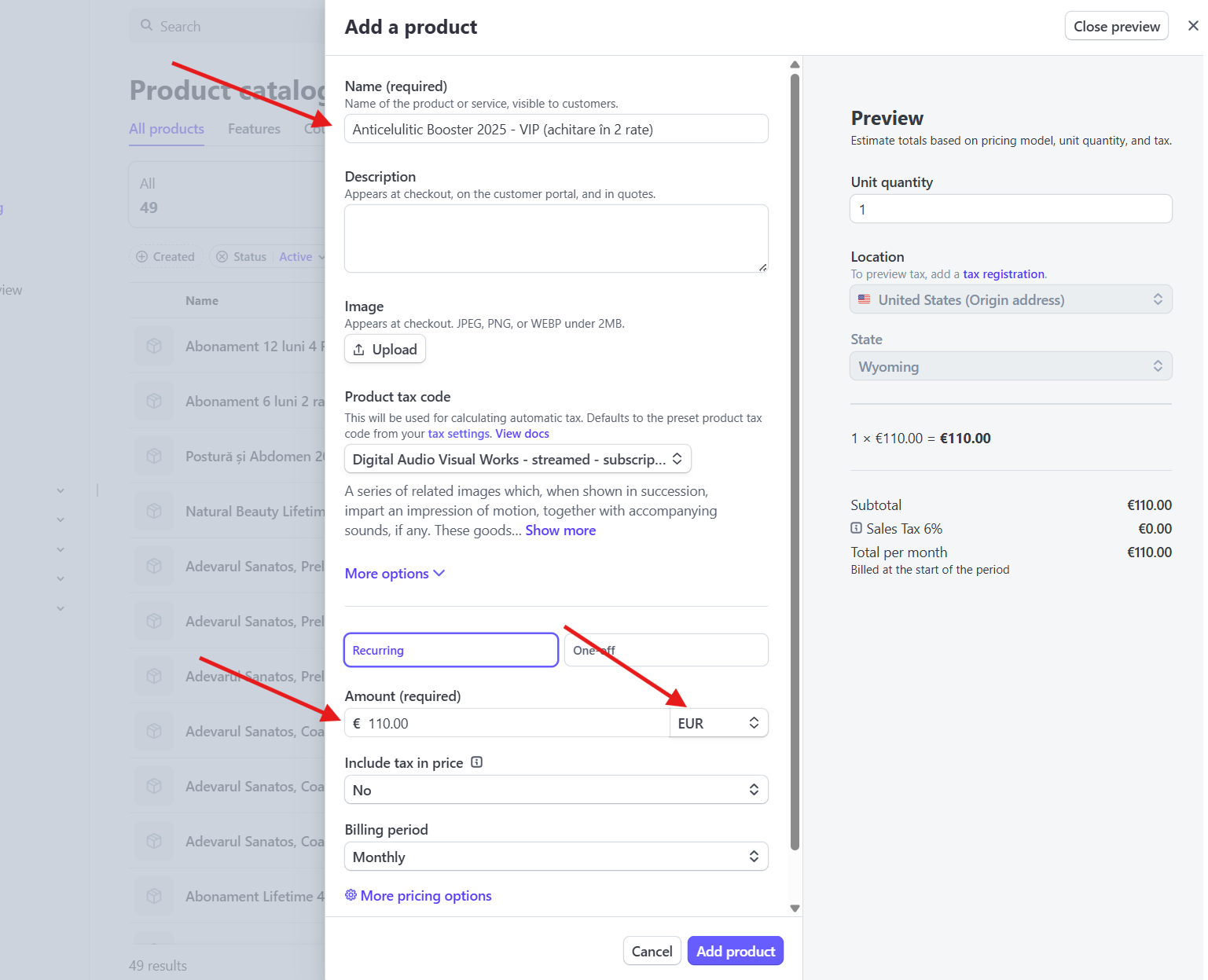Viewport: 1208px width, 980px height.
Task: Expand More options chevron
Action: tap(439, 574)
